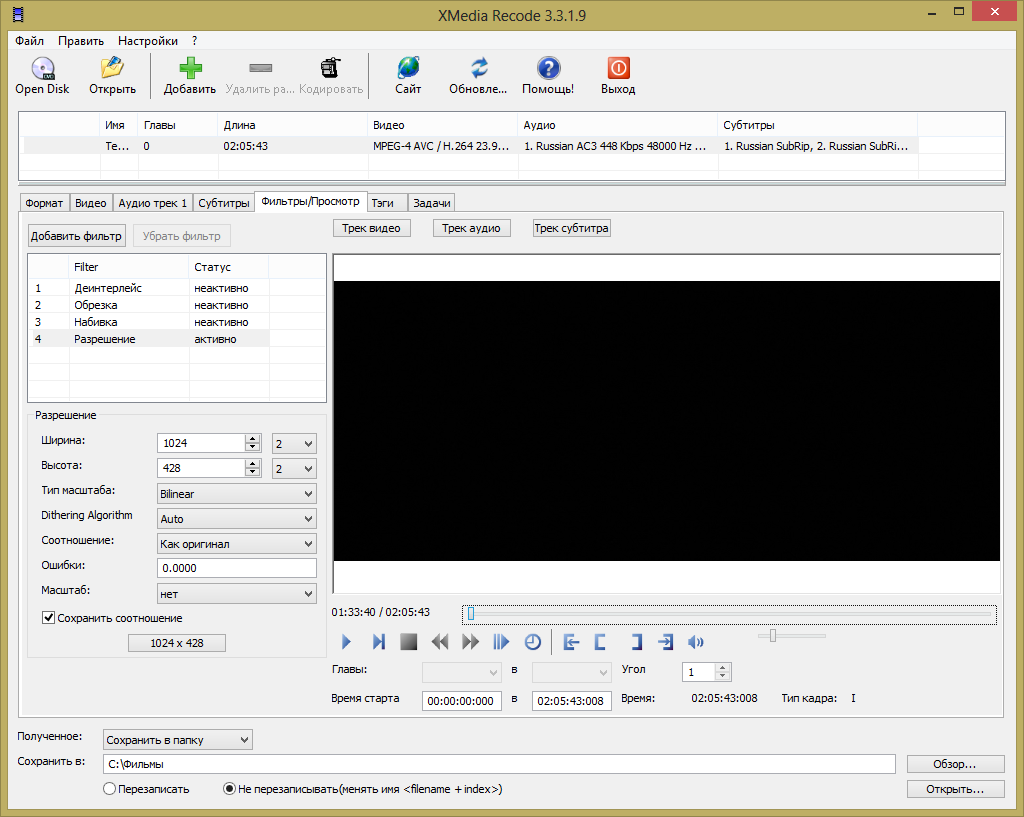Open the Тип масштаба Bilinear dropdown
This screenshot has height=817, width=1024.
tap(236, 494)
